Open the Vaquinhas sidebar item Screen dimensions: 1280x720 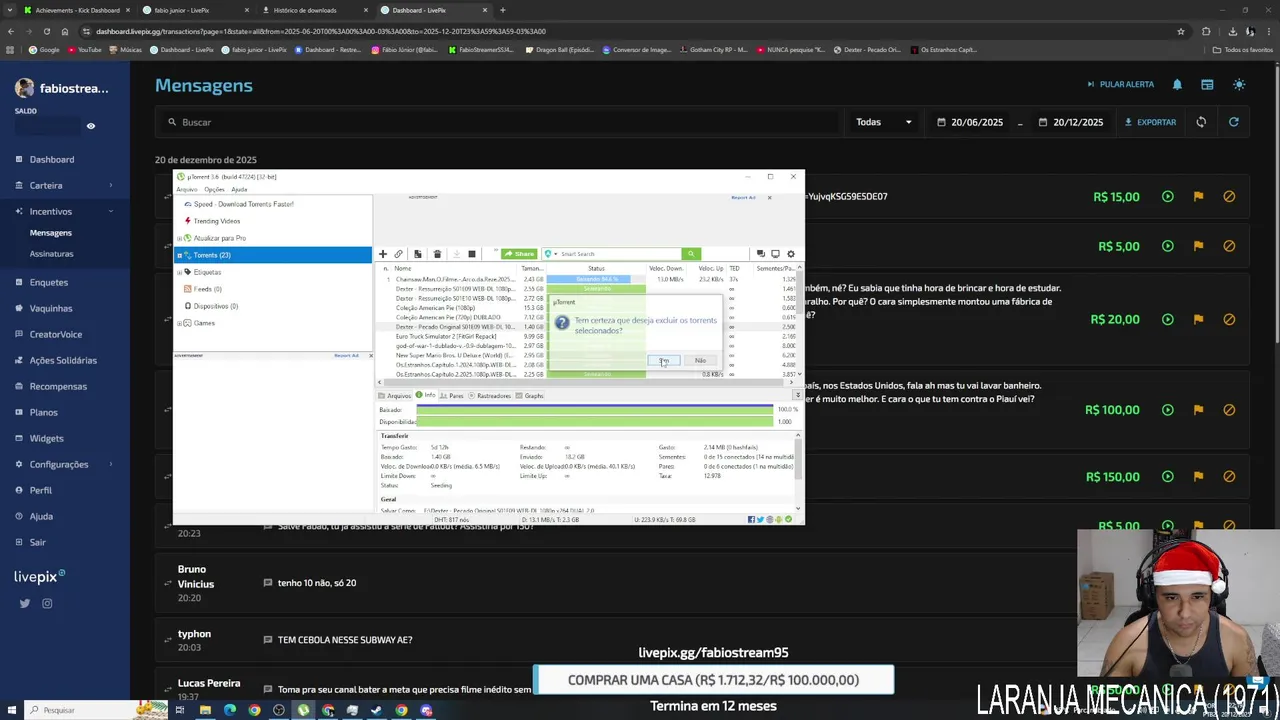click(51, 308)
